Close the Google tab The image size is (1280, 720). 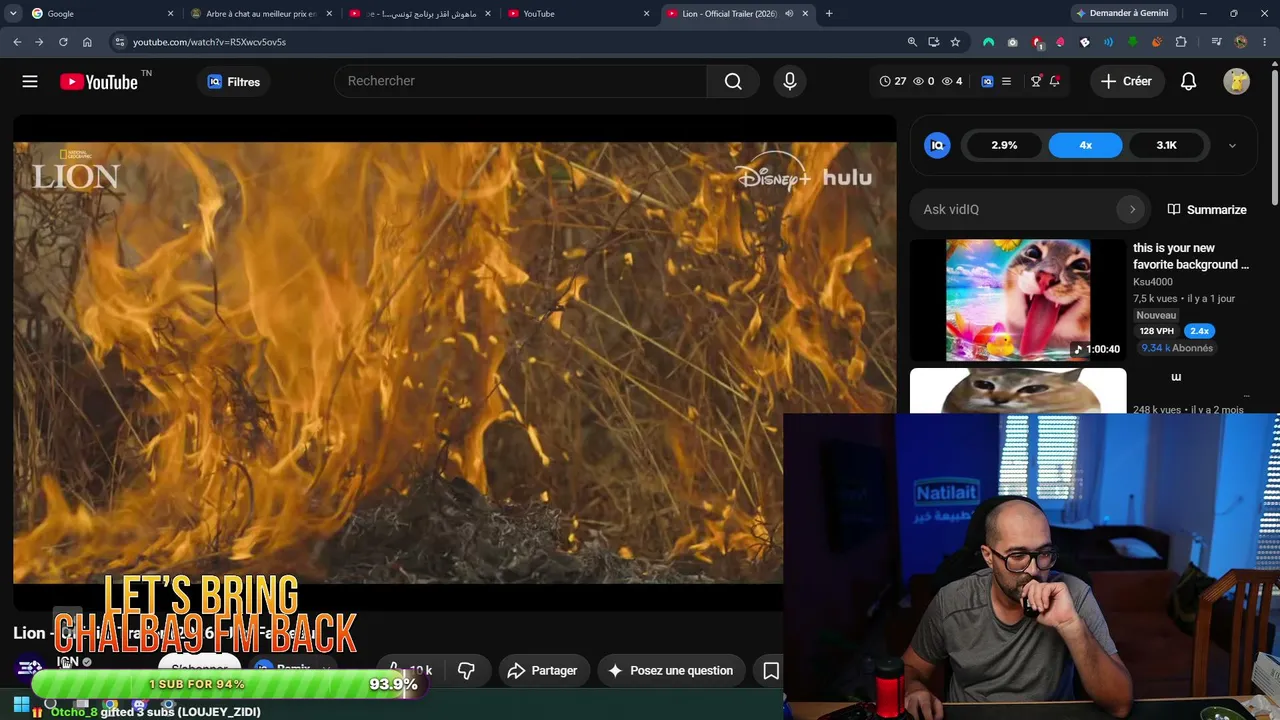(170, 14)
